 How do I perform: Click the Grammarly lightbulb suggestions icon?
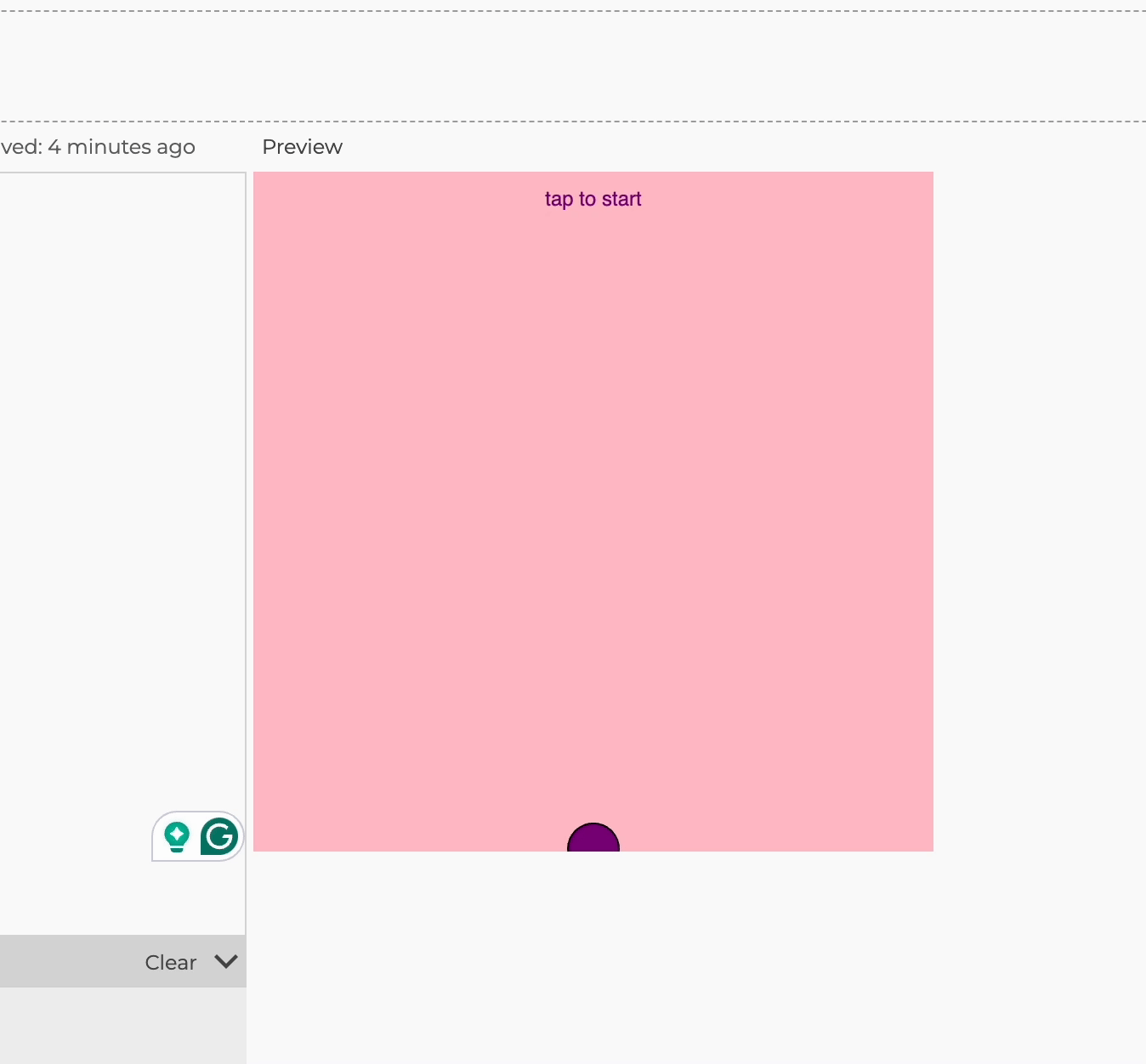pyautogui.click(x=177, y=836)
